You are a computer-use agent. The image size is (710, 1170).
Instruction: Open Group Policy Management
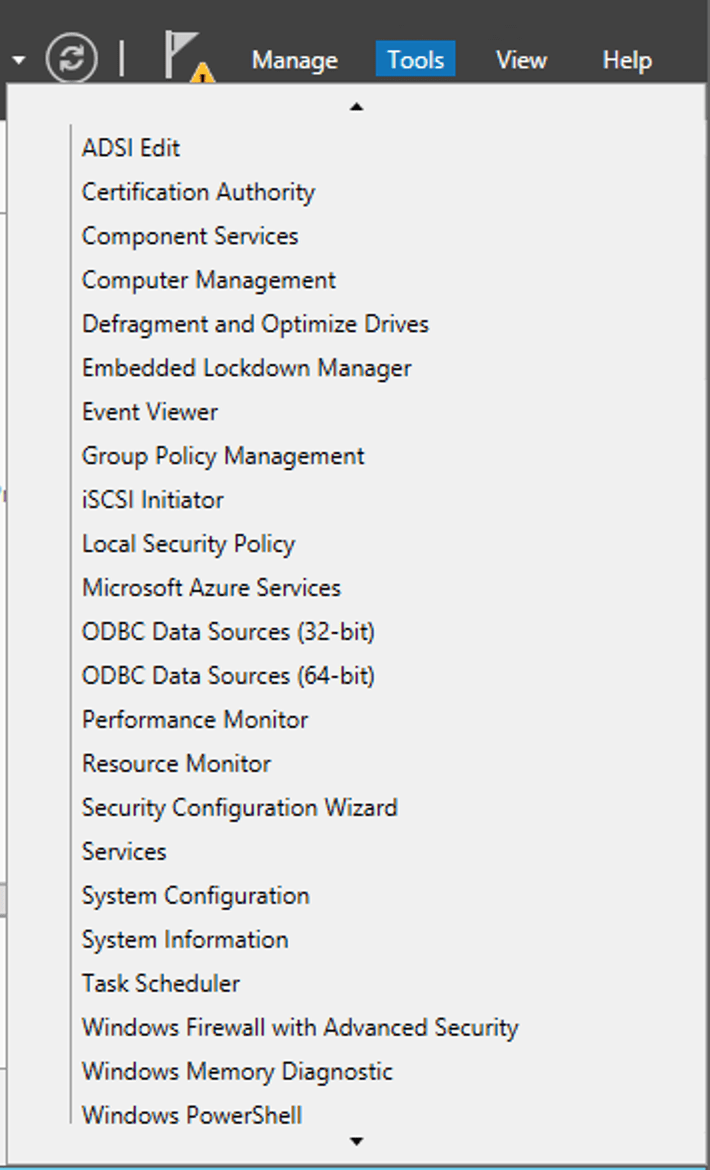pyautogui.click(x=223, y=456)
